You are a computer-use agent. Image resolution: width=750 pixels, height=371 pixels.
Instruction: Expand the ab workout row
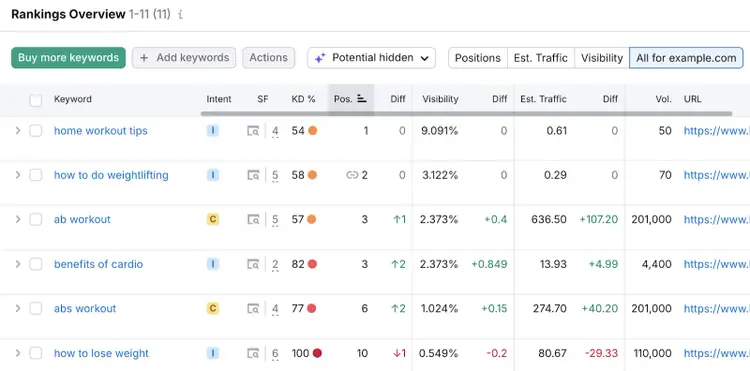(18, 219)
